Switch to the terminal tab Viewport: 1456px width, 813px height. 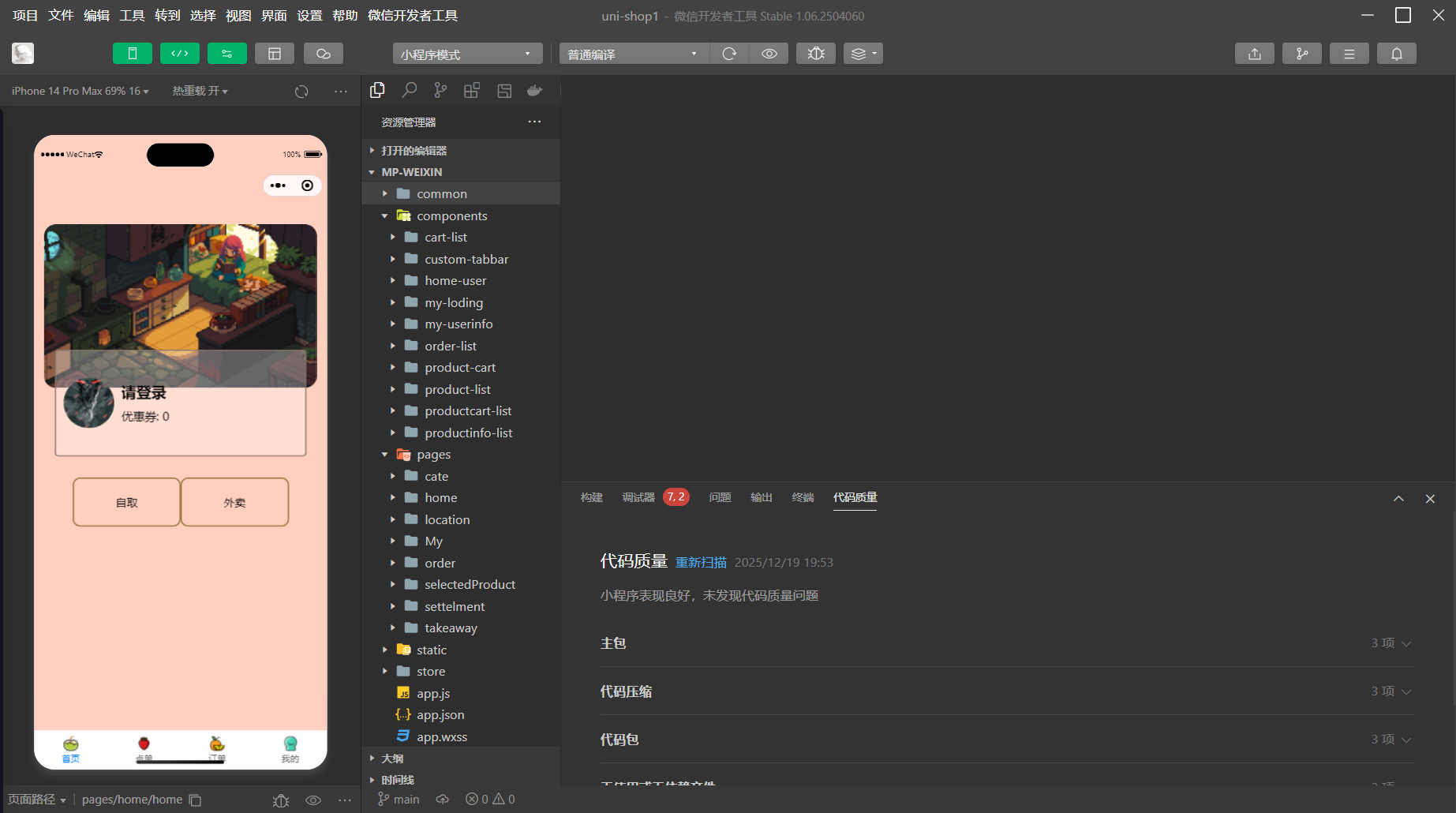(x=803, y=497)
